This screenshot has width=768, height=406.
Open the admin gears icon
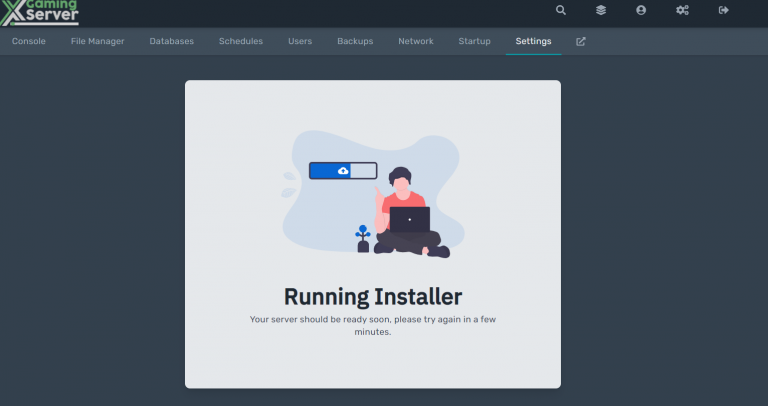point(682,10)
